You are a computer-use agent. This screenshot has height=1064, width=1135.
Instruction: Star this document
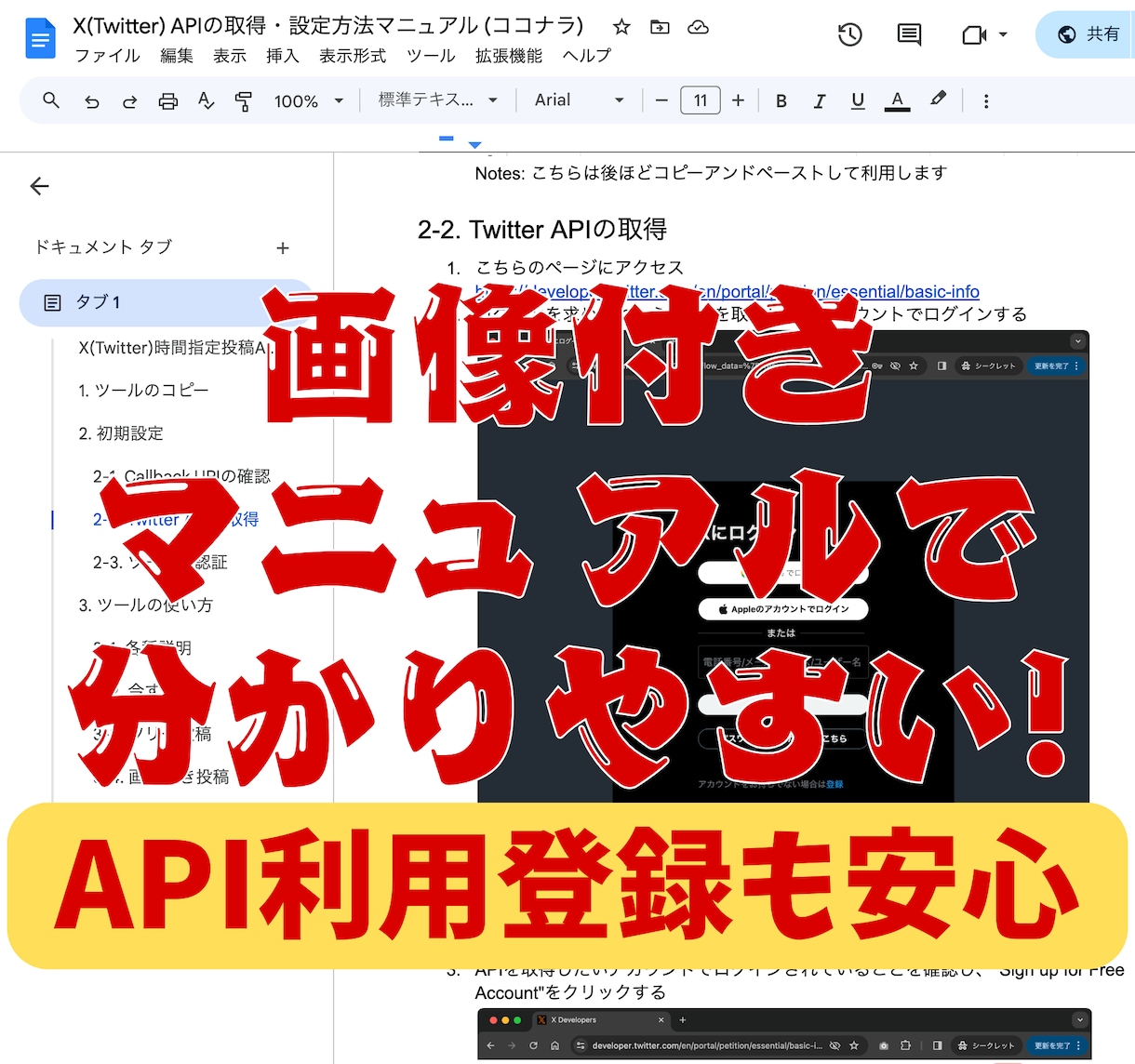[621, 27]
